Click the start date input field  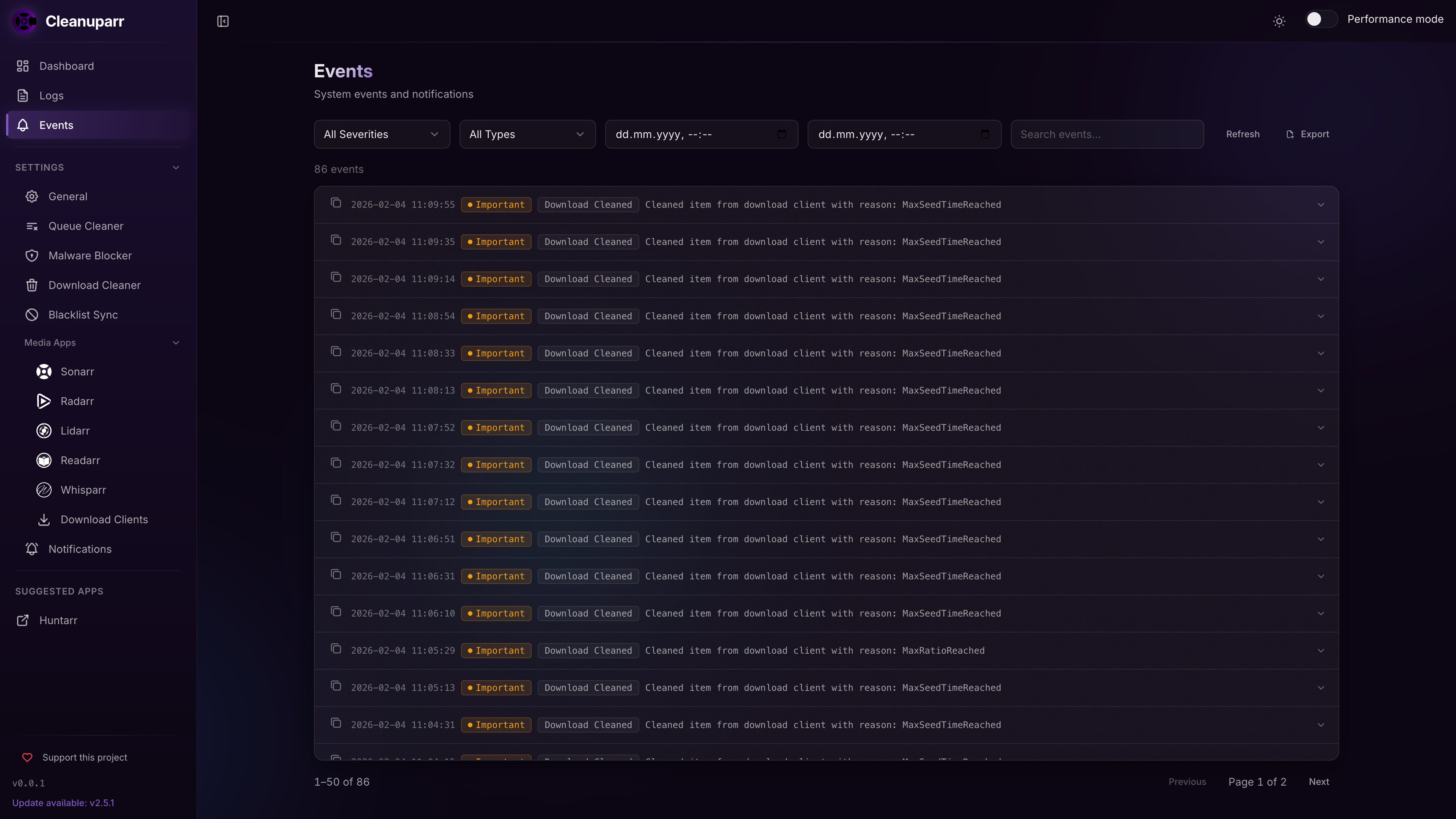pos(701,134)
